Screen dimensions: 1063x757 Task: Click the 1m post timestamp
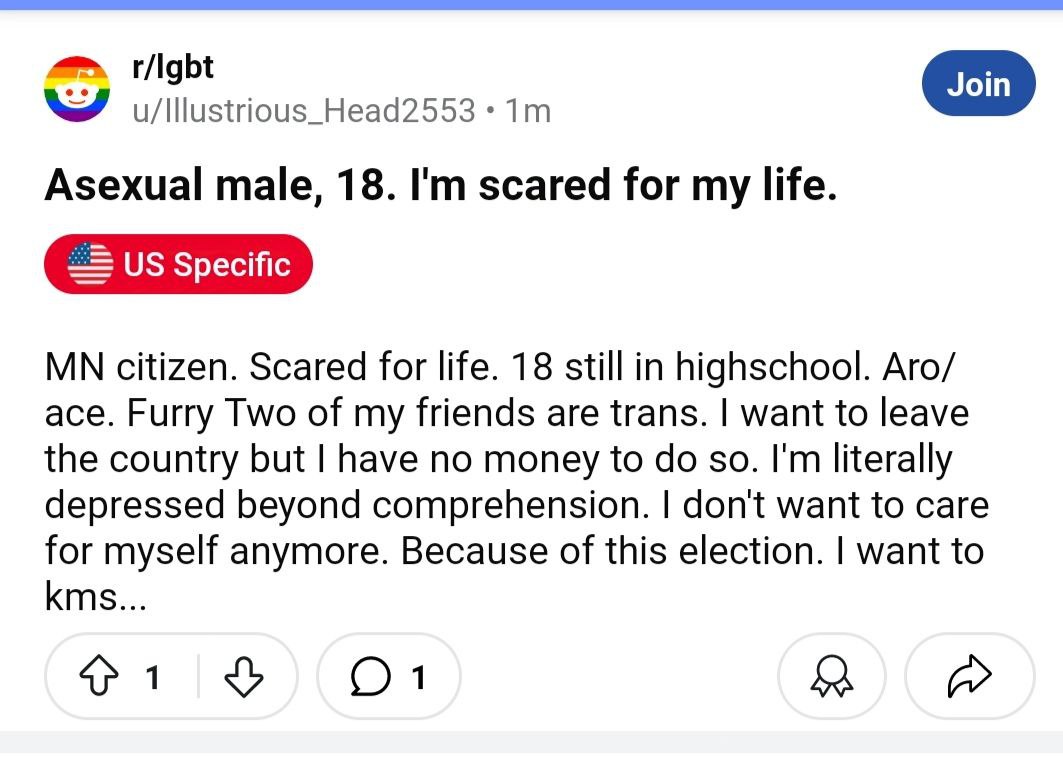pos(528,111)
